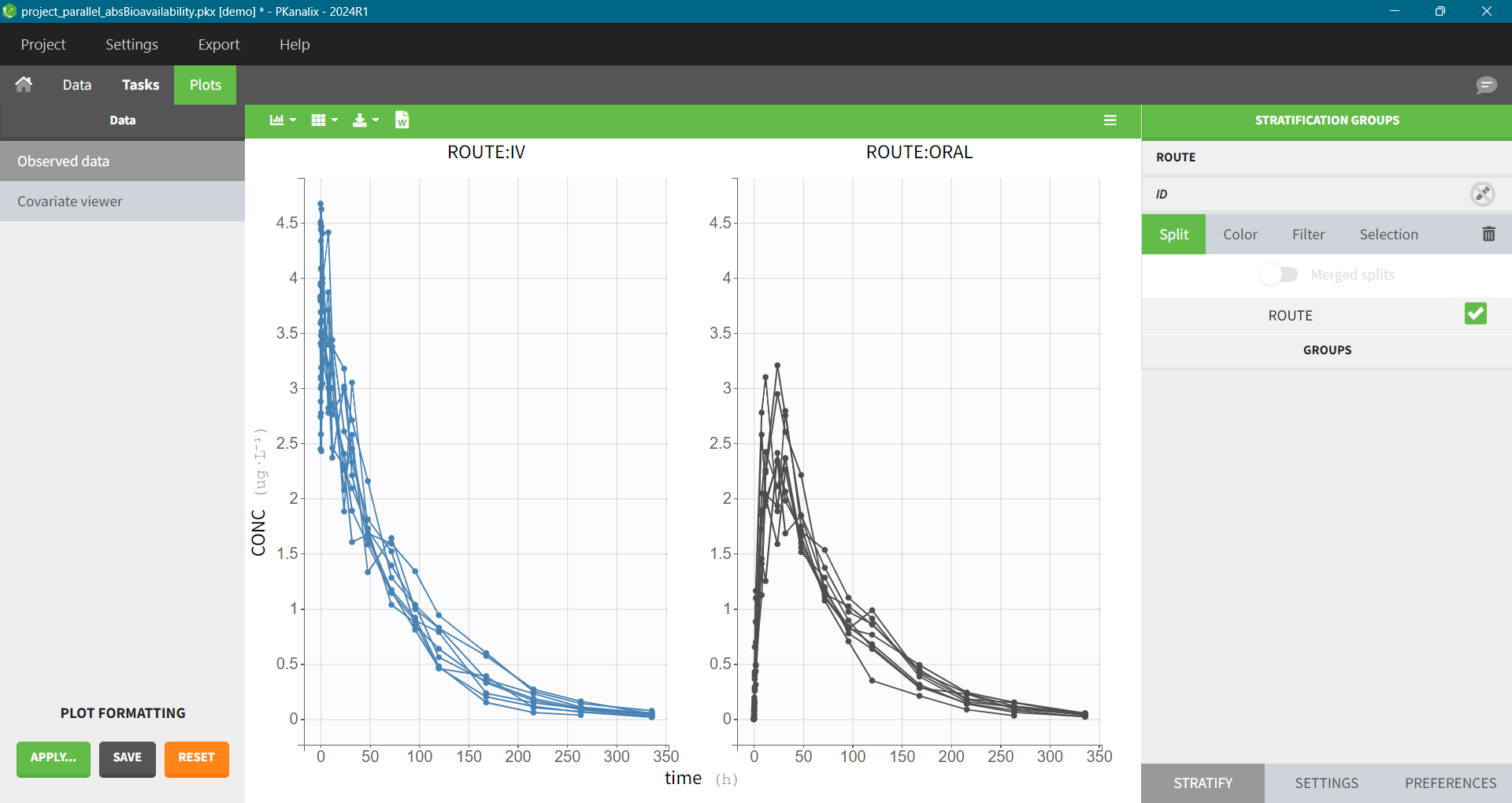The width and height of the screenshot is (1512, 803).
Task: Open the hamburger menu in plot toolbar
Action: (1110, 120)
